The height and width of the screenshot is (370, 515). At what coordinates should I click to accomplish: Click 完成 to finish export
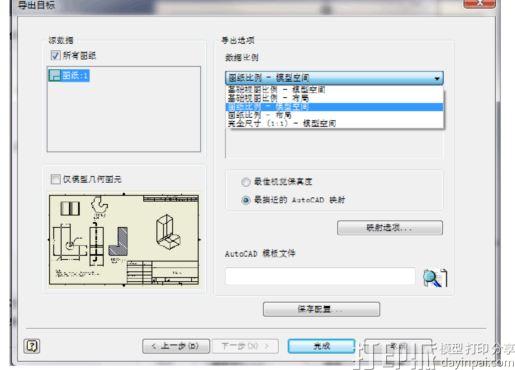tap(321, 346)
